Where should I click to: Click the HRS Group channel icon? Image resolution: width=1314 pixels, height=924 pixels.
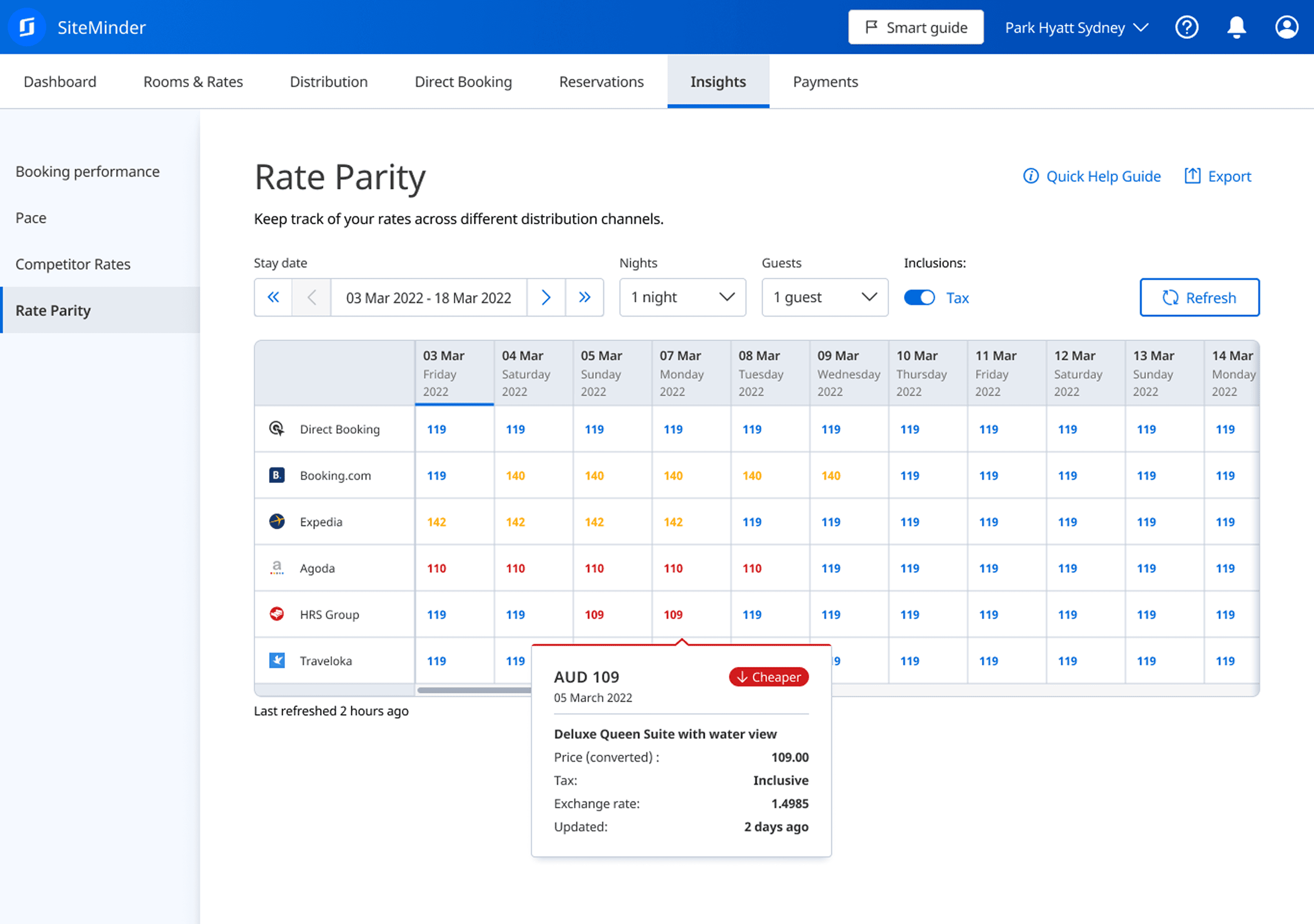coord(277,614)
